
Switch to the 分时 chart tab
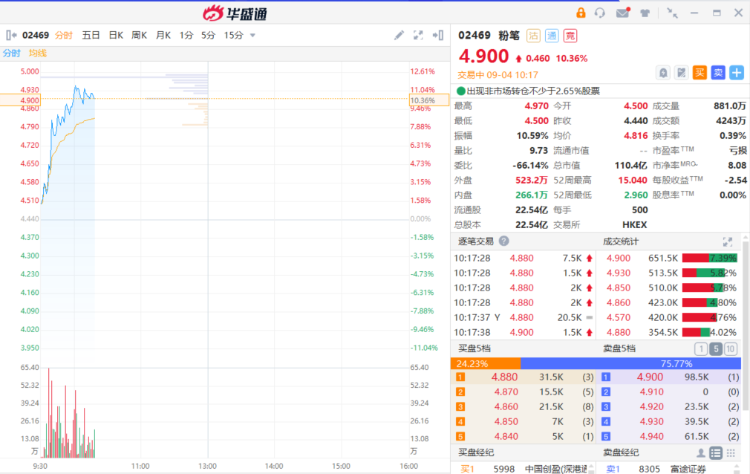click(x=64, y=35)
